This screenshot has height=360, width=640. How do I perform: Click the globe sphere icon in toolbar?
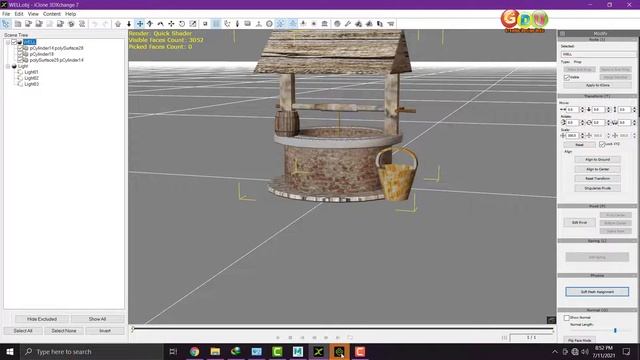[x=337, y=24]
